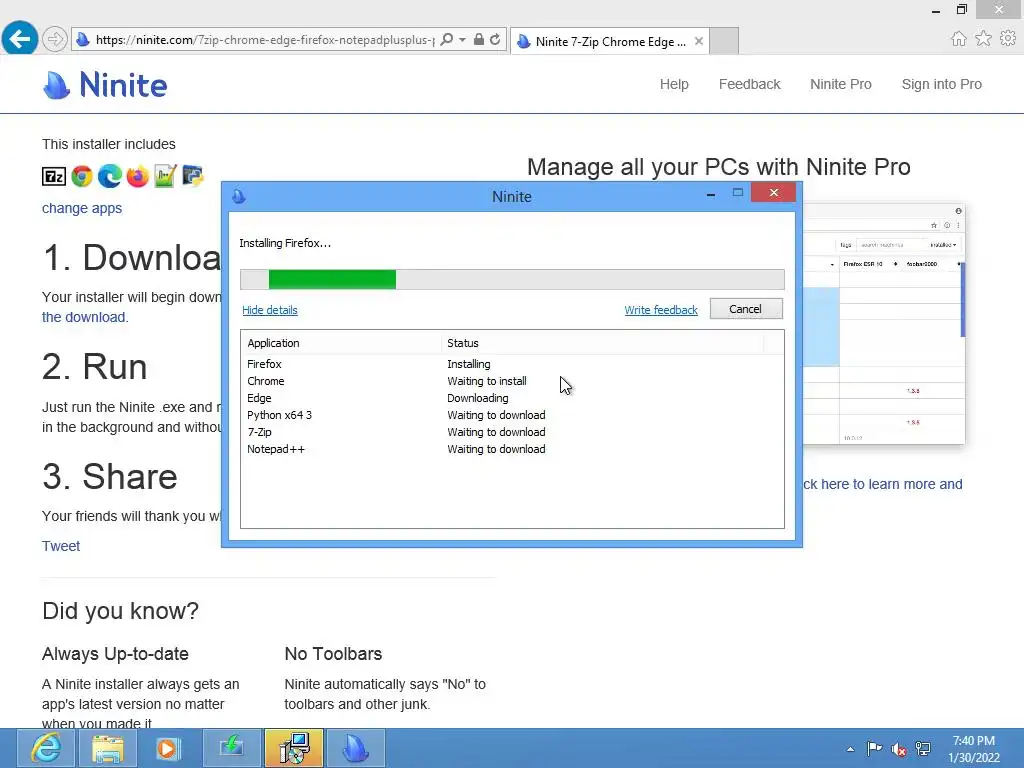Screen dimensions: 1024x768
Task: Select the Ninite 7-Zip Chrome Edge tab
Action: [609, 41]
